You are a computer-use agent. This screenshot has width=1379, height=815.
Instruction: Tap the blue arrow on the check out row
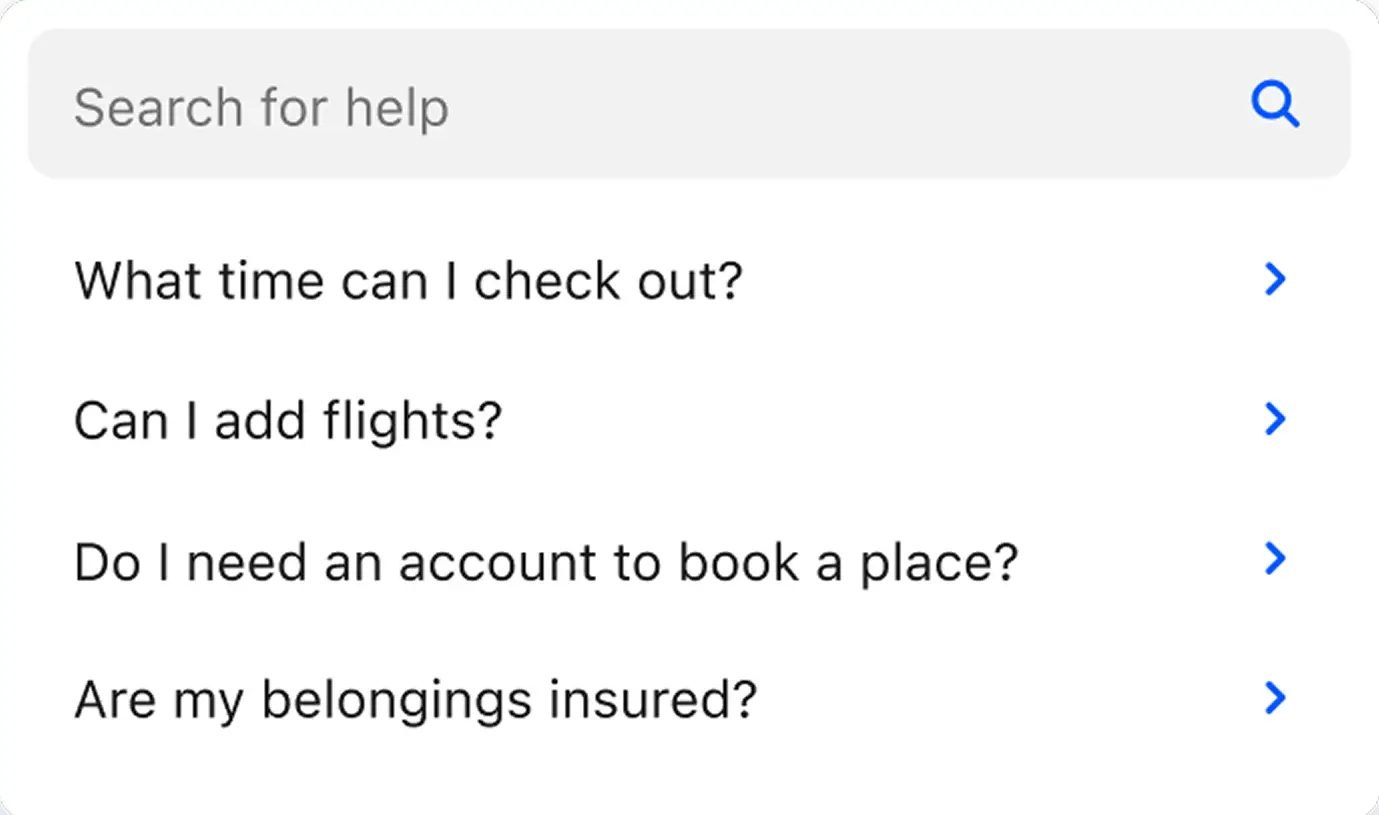1275,280
